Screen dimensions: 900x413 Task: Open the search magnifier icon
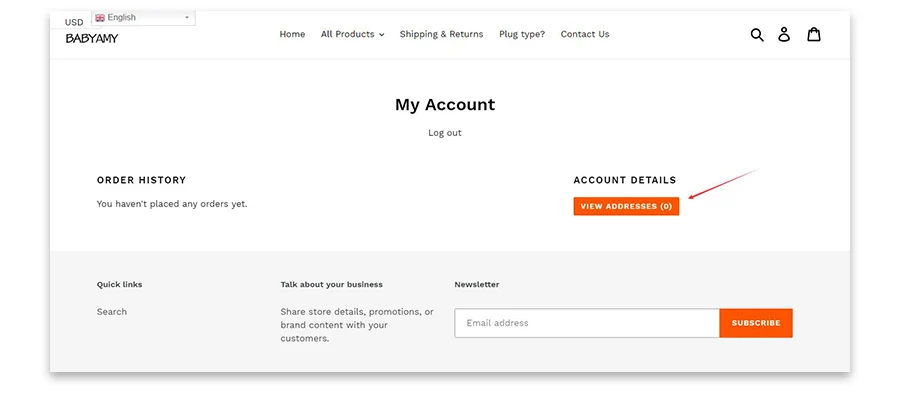pos(757,34)
